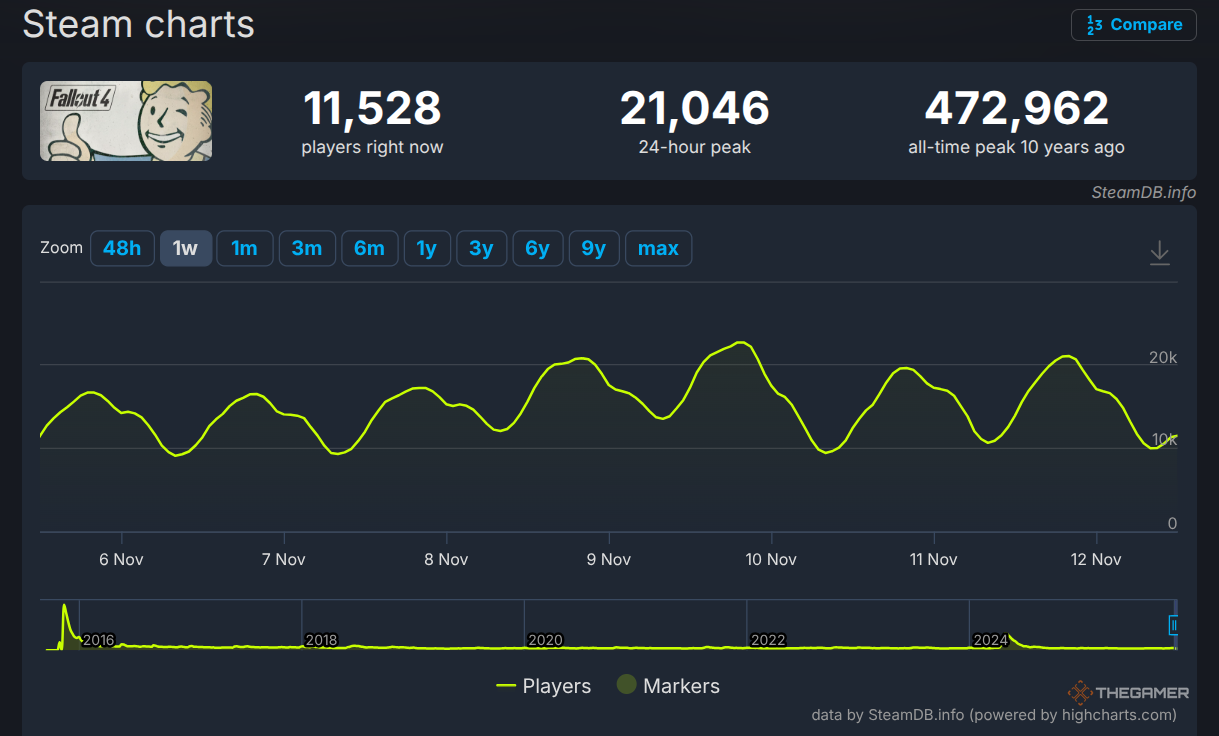Image resolution: width=1219 pixels, height=736 pixels.
Task: Select the 48h zoom option
Action: coord(122,248)
